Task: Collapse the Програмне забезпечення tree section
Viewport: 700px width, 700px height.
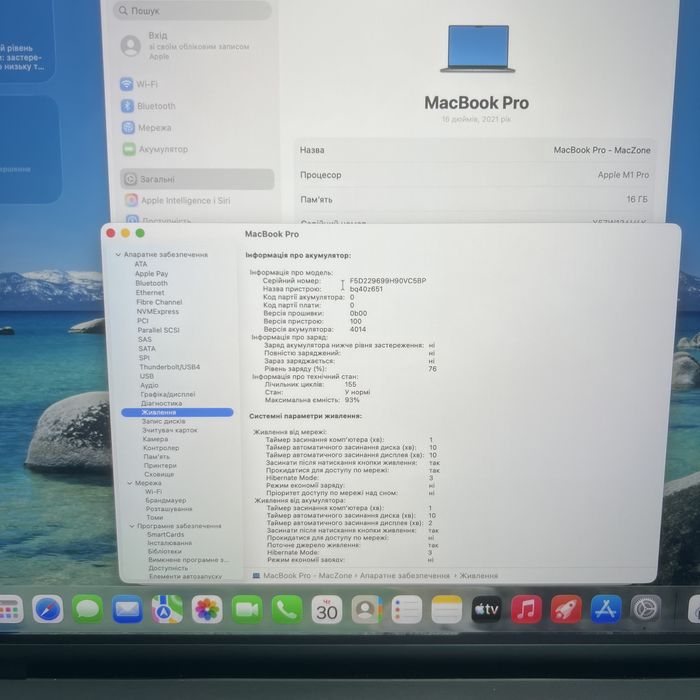Action: [132, 526]
